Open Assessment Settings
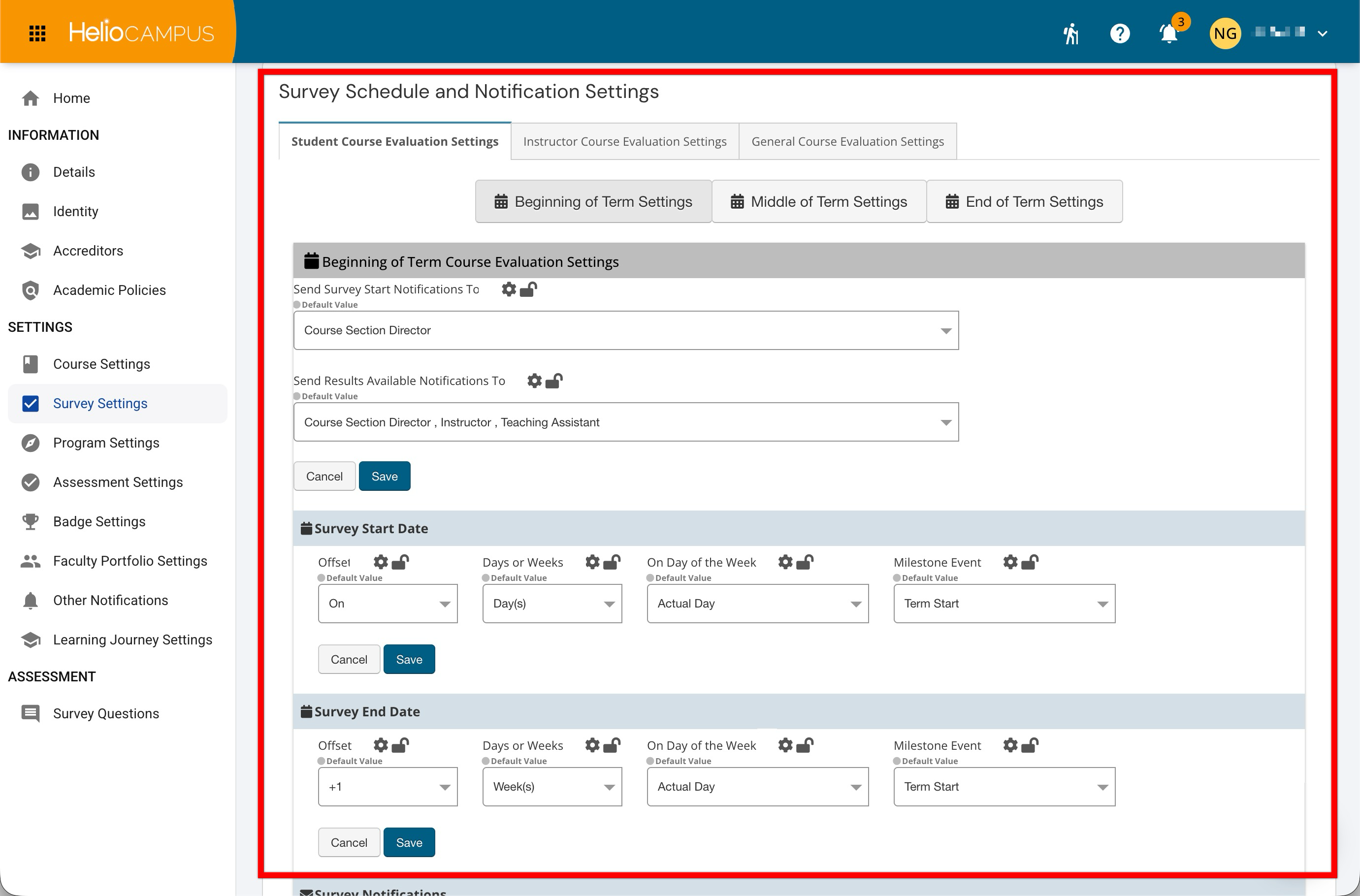This screenshot has width=1360, height=896. point(117,482)
